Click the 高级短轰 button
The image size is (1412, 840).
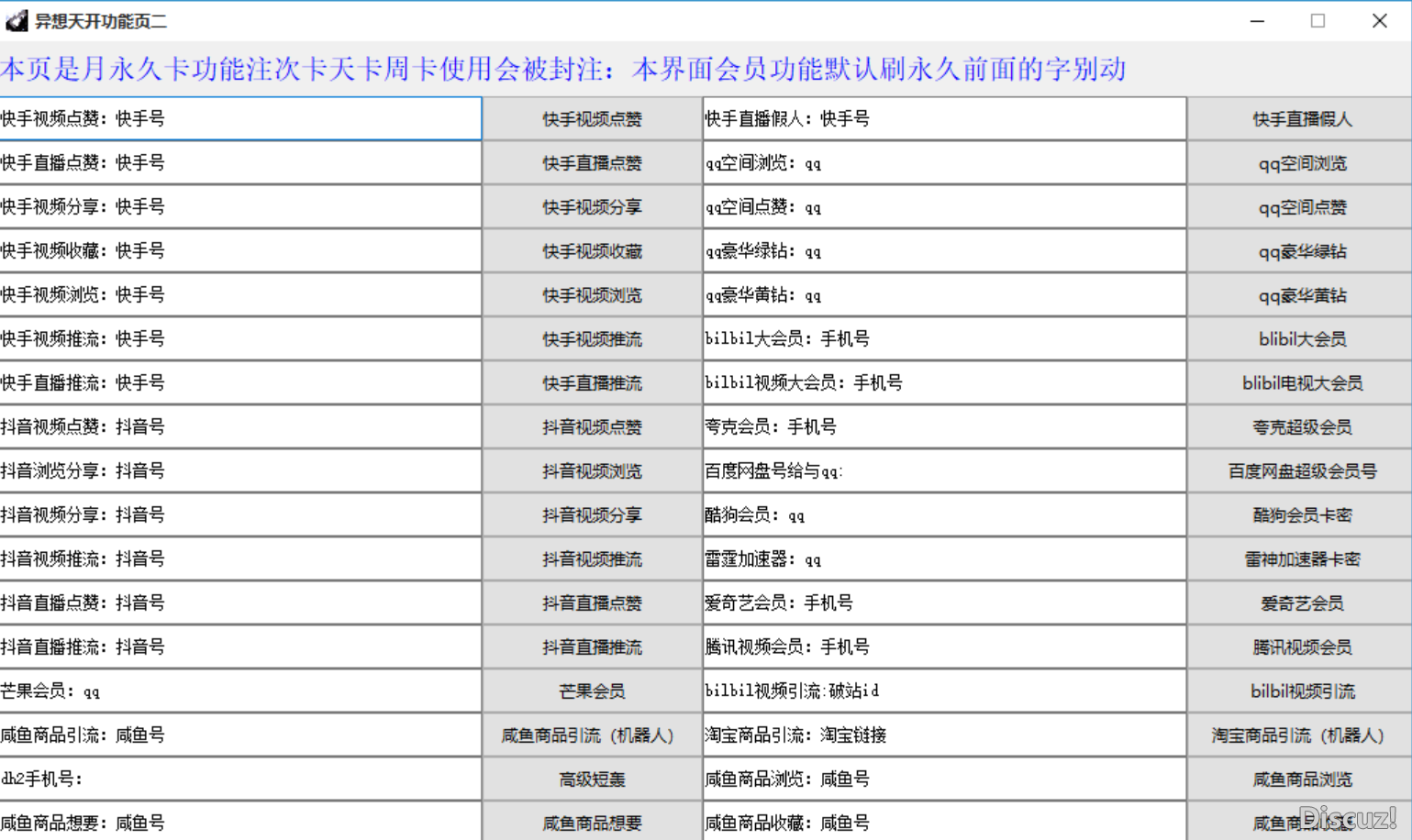(592, 779)
